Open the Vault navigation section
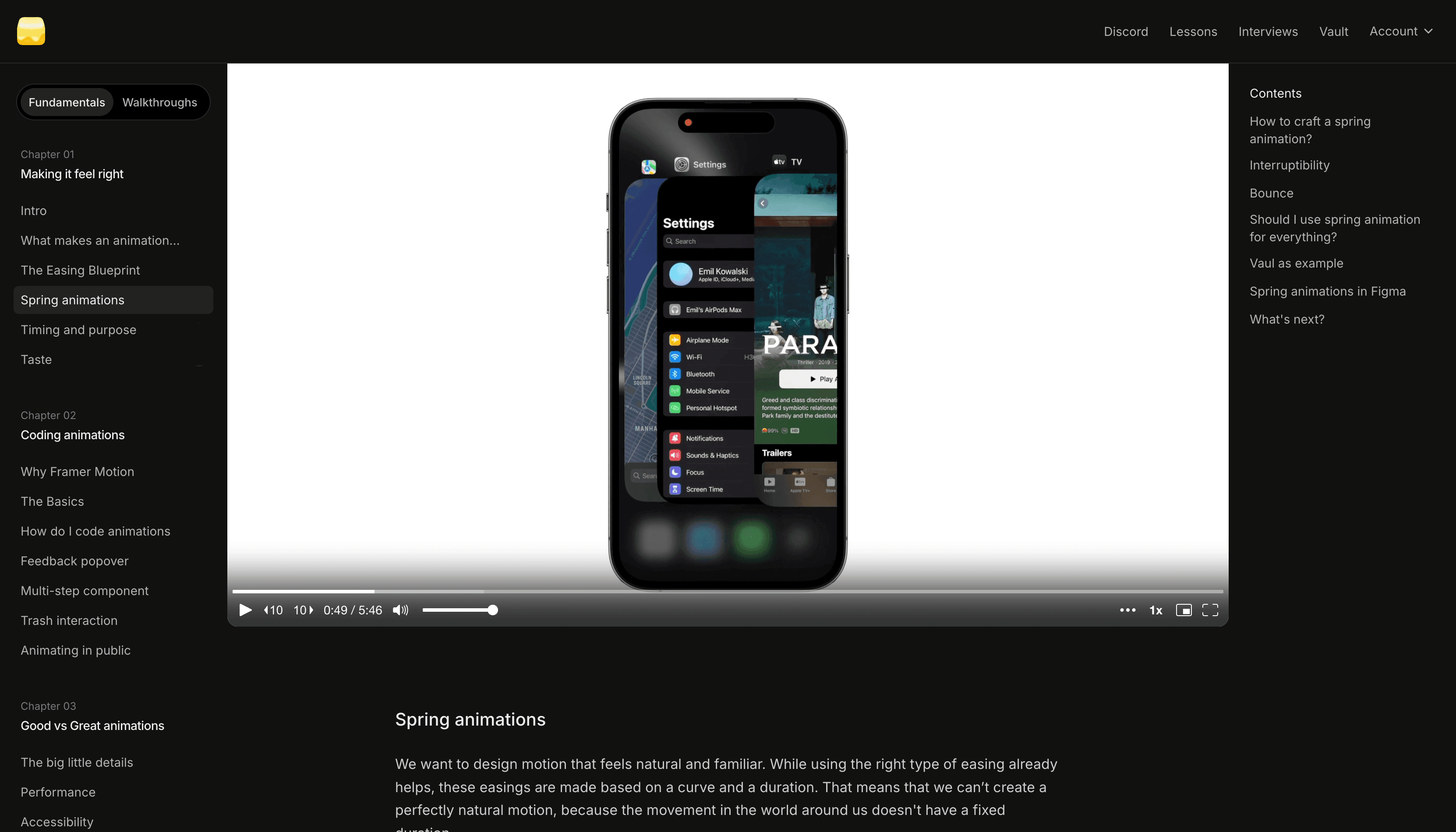Screen dimensions: 1456x832 point(1333,31)
